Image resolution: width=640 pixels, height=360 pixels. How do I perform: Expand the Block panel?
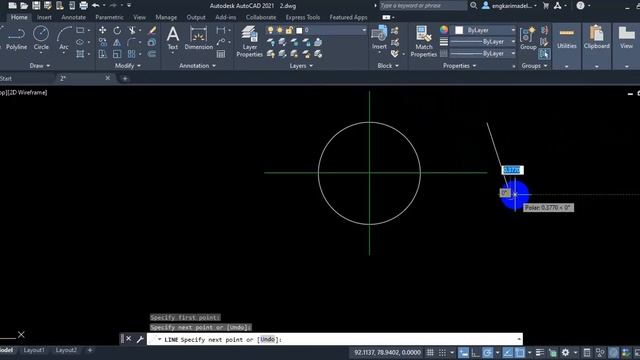[388, 66]
